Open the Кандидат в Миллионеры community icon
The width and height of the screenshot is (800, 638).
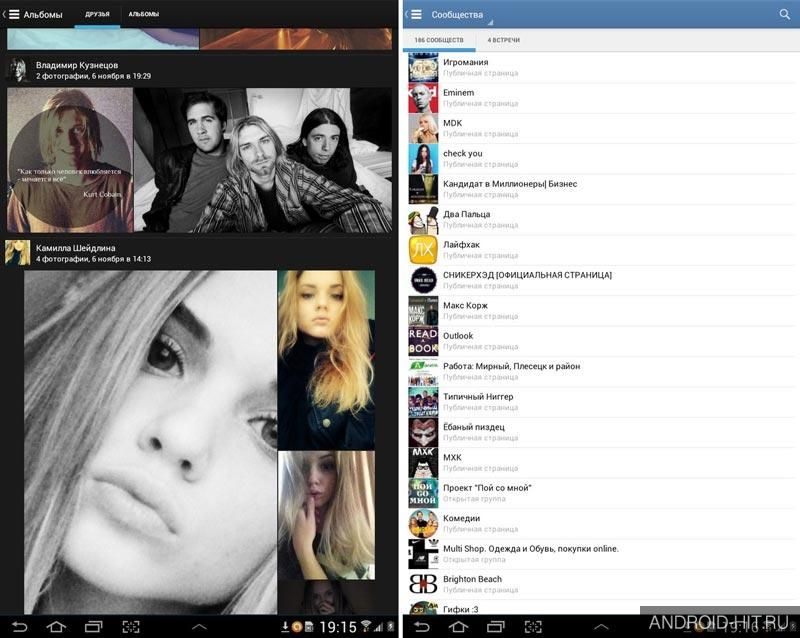point(423,189)
